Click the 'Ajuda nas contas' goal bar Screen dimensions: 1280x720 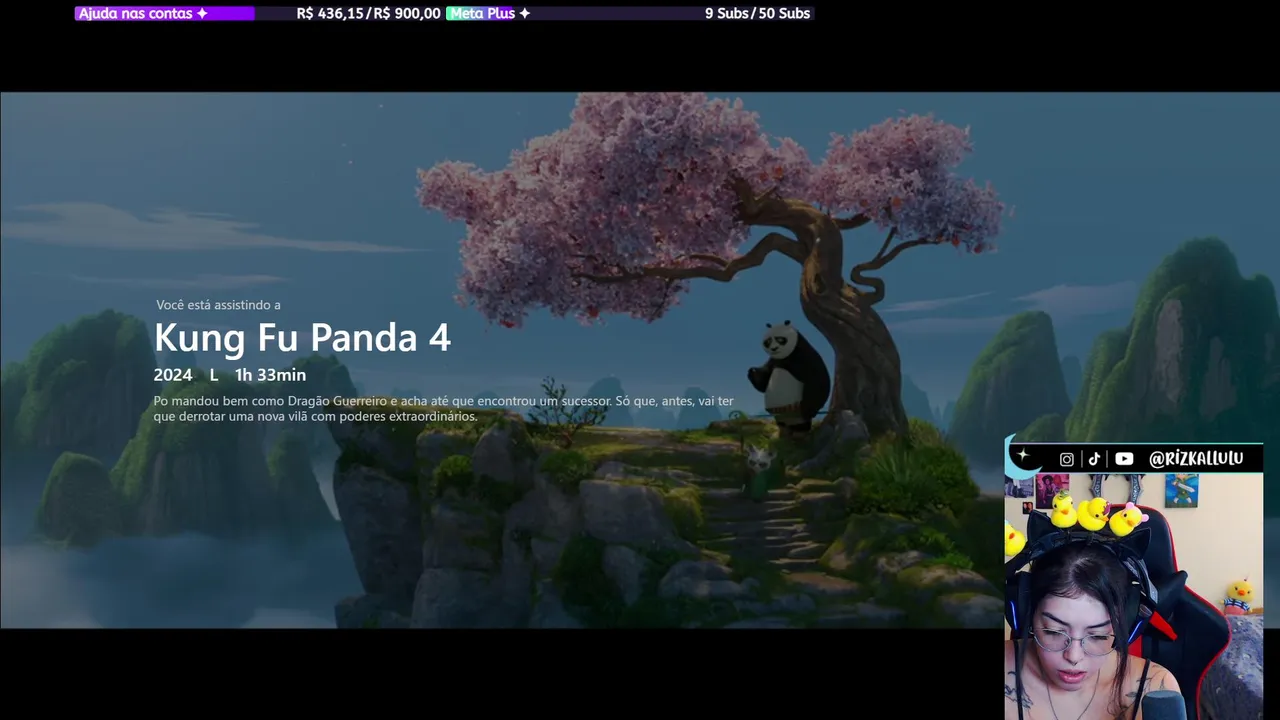[x=258, y=13]
